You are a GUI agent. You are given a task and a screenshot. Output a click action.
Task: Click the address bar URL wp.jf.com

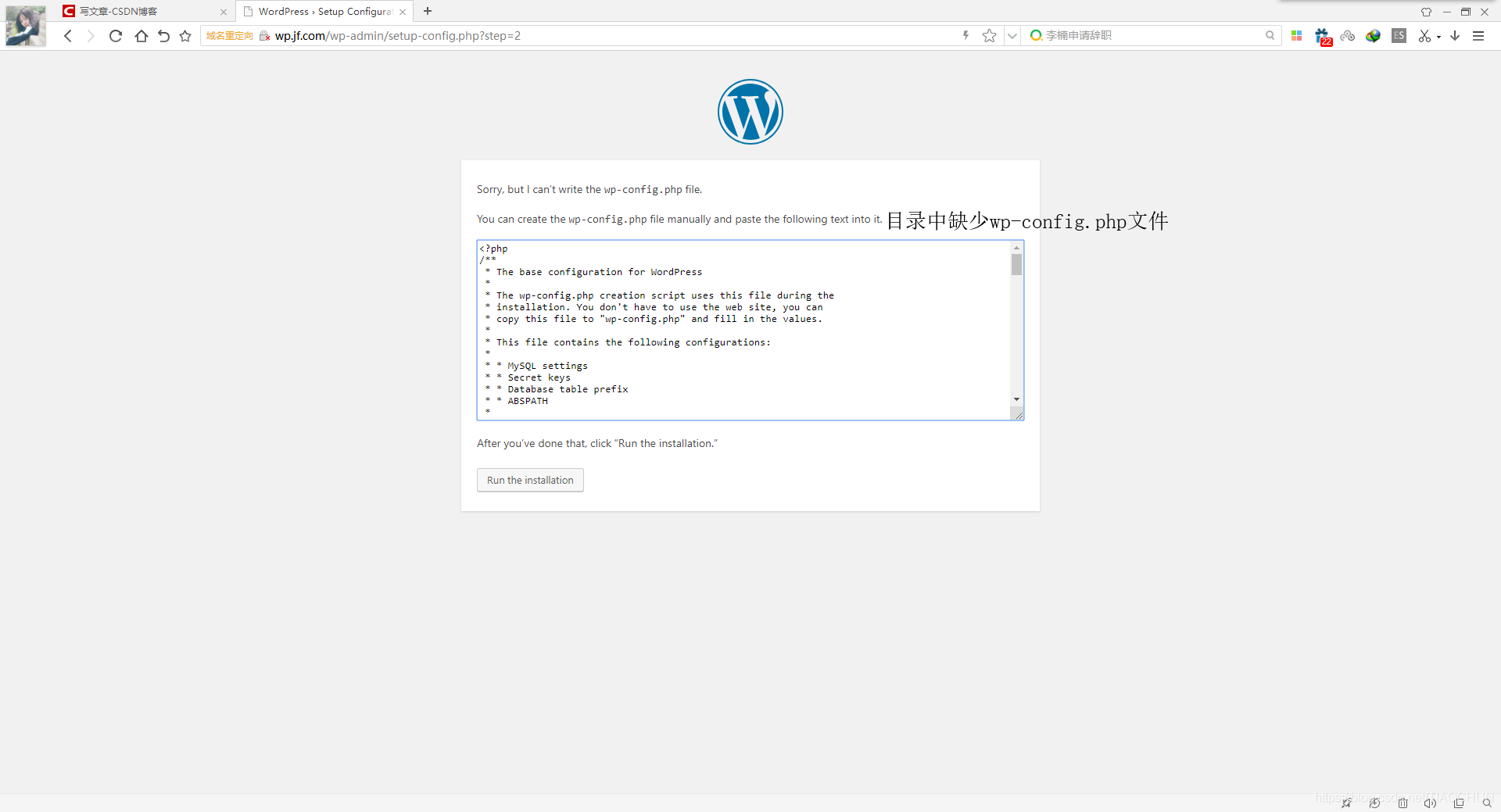click(x=397, y=36)
